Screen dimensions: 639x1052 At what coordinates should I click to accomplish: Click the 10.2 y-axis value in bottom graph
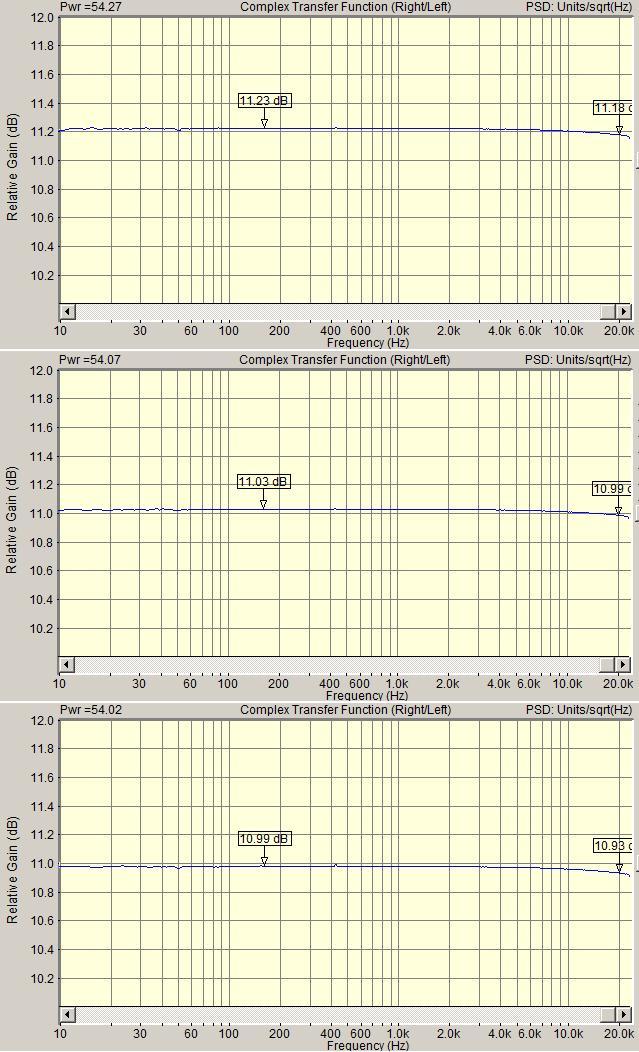(x=42, y=978)
